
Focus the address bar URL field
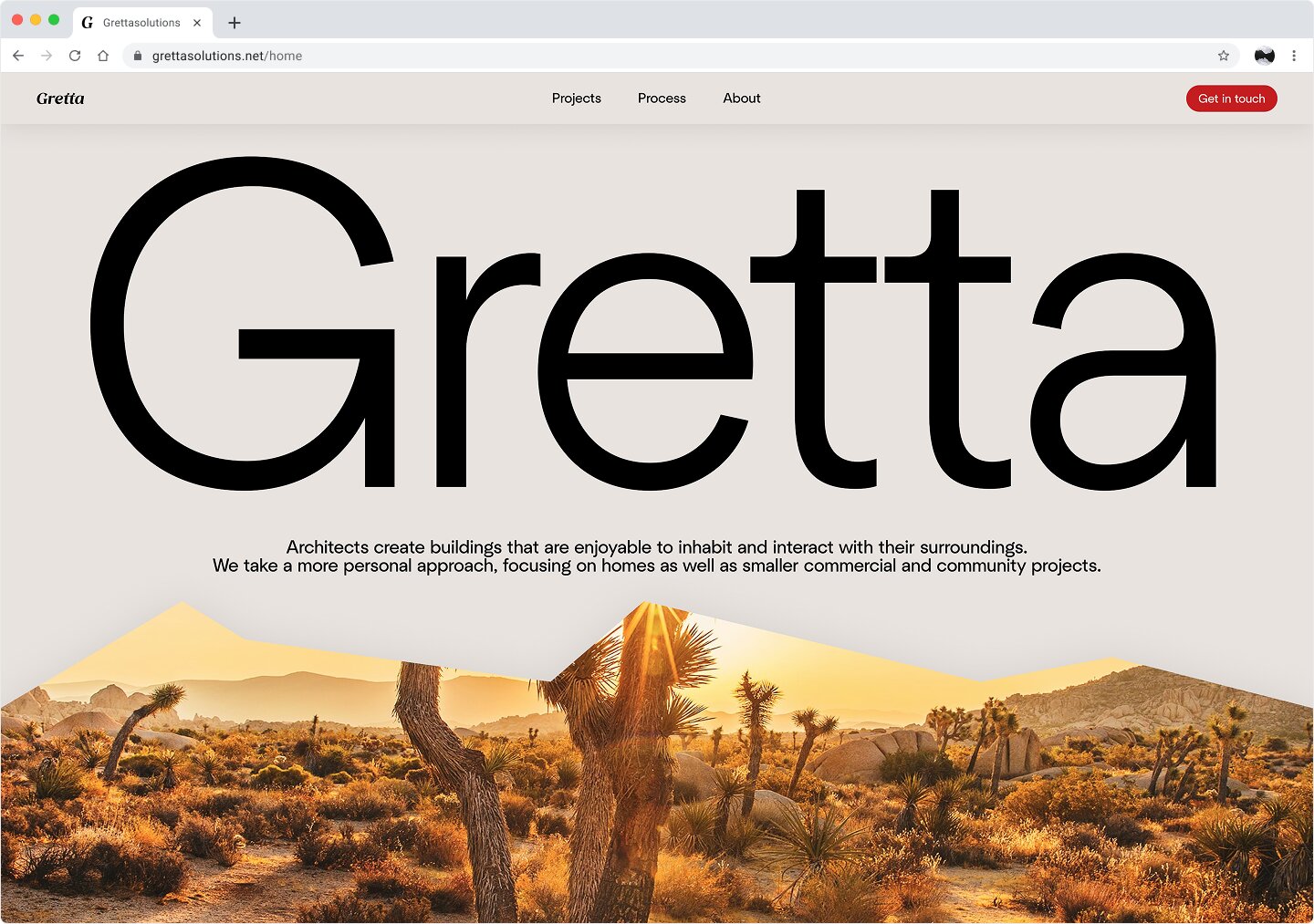639,56
